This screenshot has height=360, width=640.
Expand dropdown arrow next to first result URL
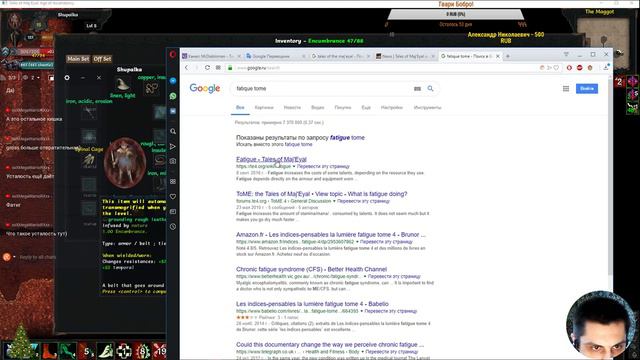coord(294,167)
